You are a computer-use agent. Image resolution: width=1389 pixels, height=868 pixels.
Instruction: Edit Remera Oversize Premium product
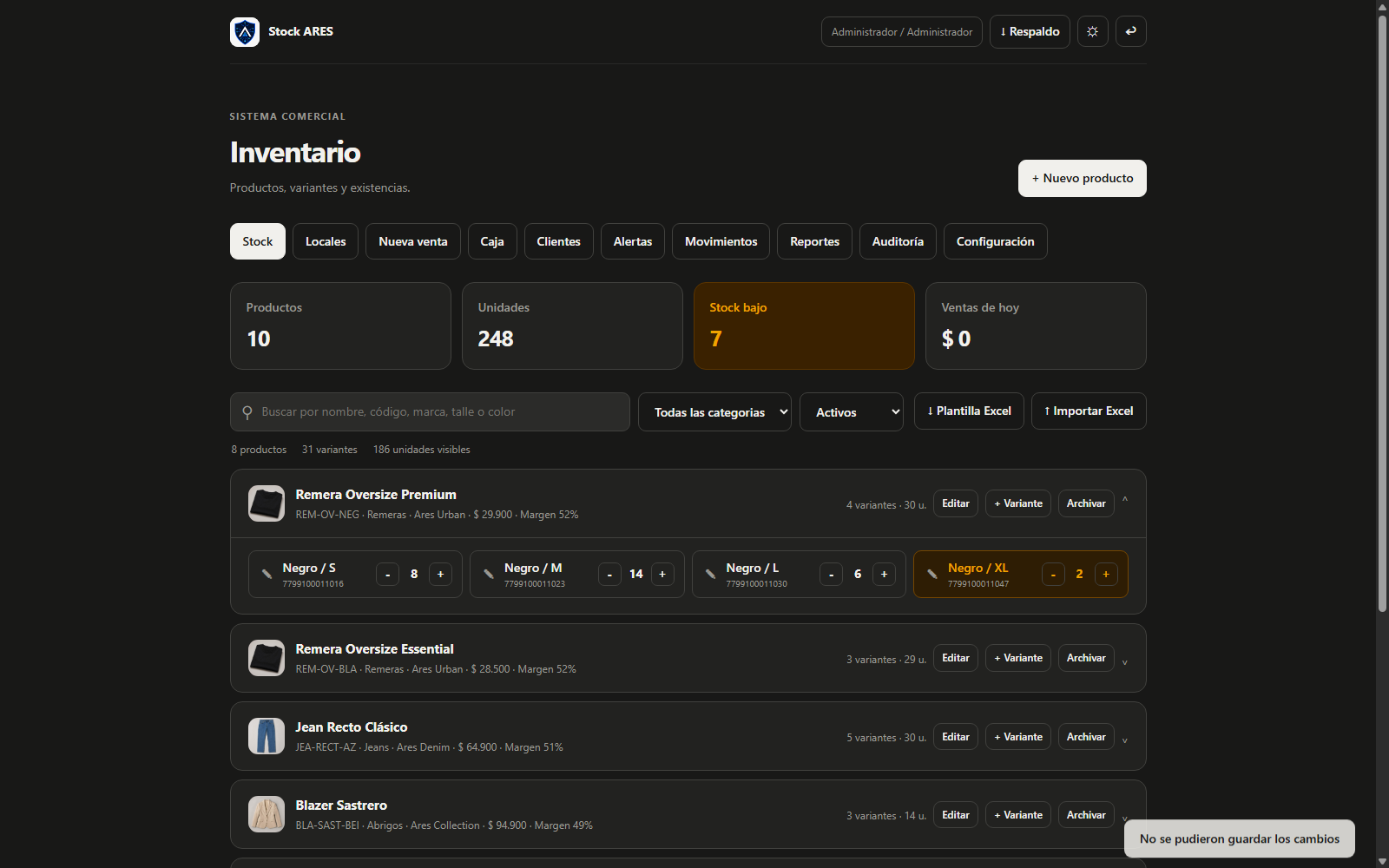(956, 503)
